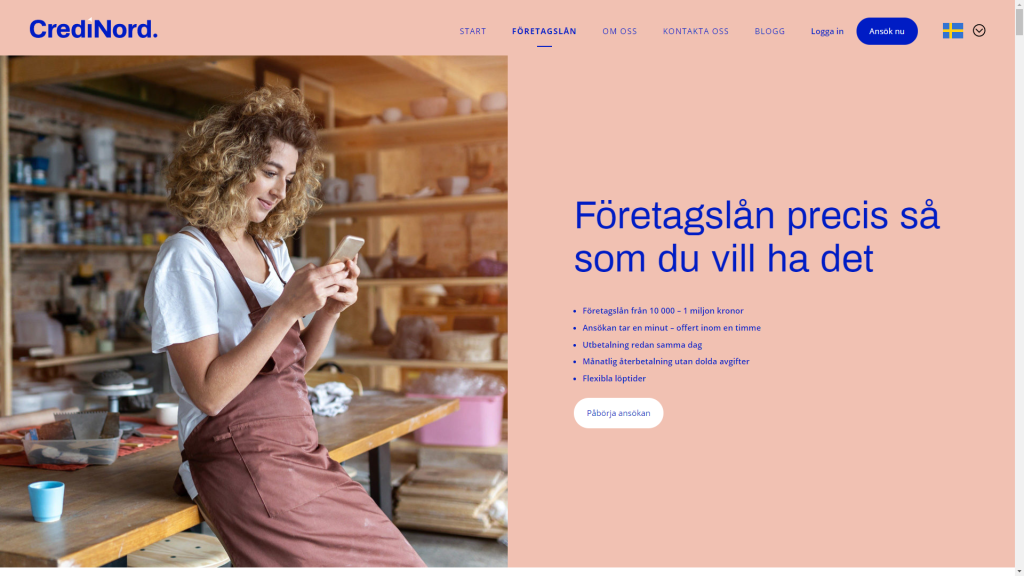Click the vertical scrollbar thumb
Screen dimensions: 1024x576
(1019, 23)
